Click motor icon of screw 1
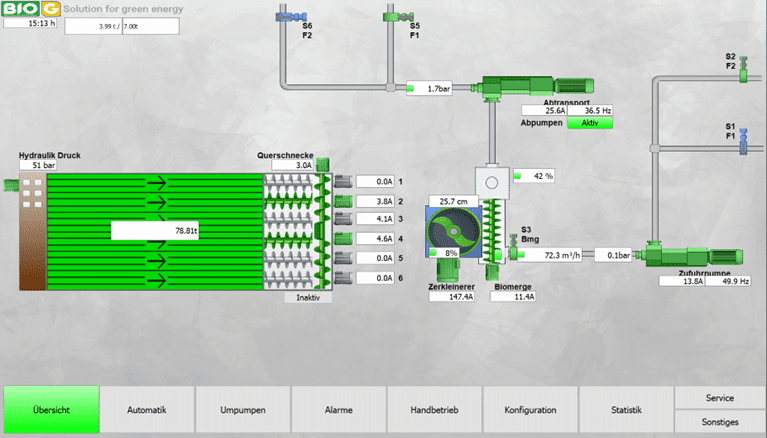Screen dimensions: 767x438 [343, 182]
